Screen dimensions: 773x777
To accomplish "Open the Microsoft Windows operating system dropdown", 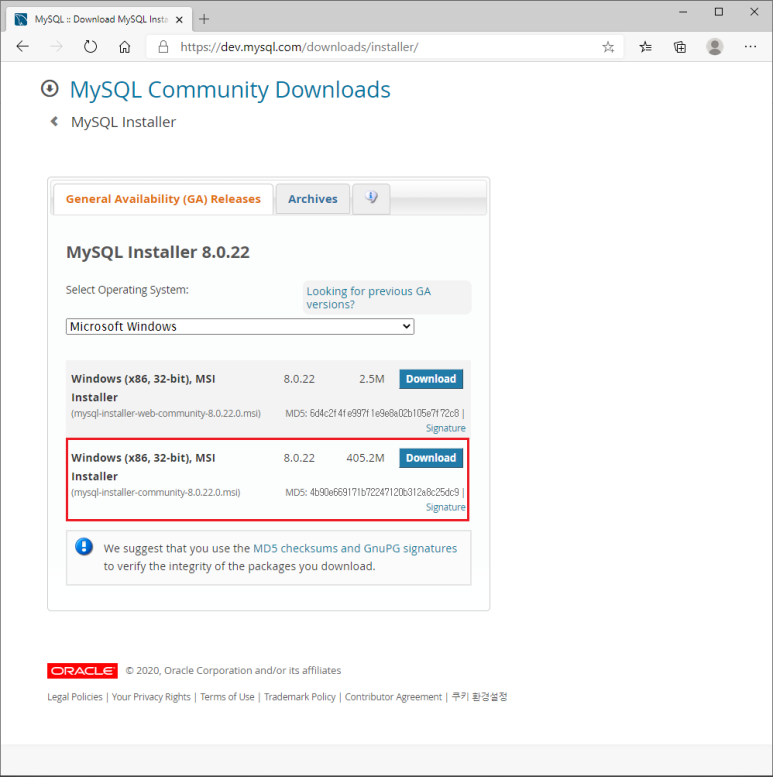I will (x=240, y=327).
